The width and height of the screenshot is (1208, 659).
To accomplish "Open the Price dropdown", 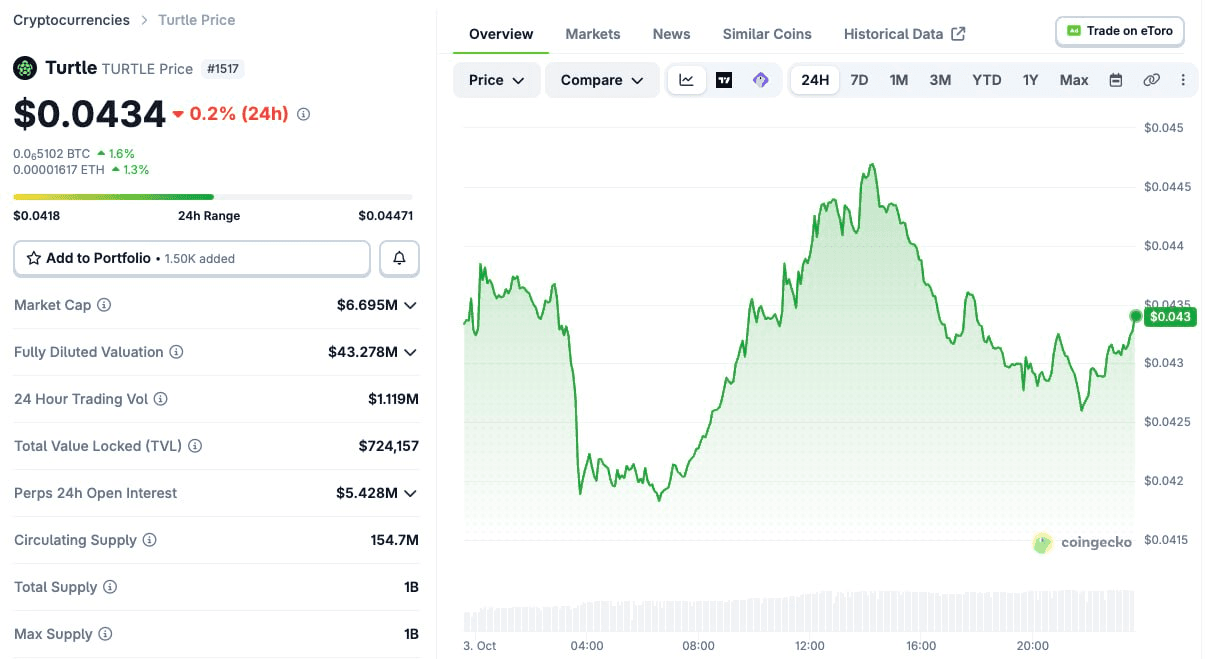I will (497, 80).
